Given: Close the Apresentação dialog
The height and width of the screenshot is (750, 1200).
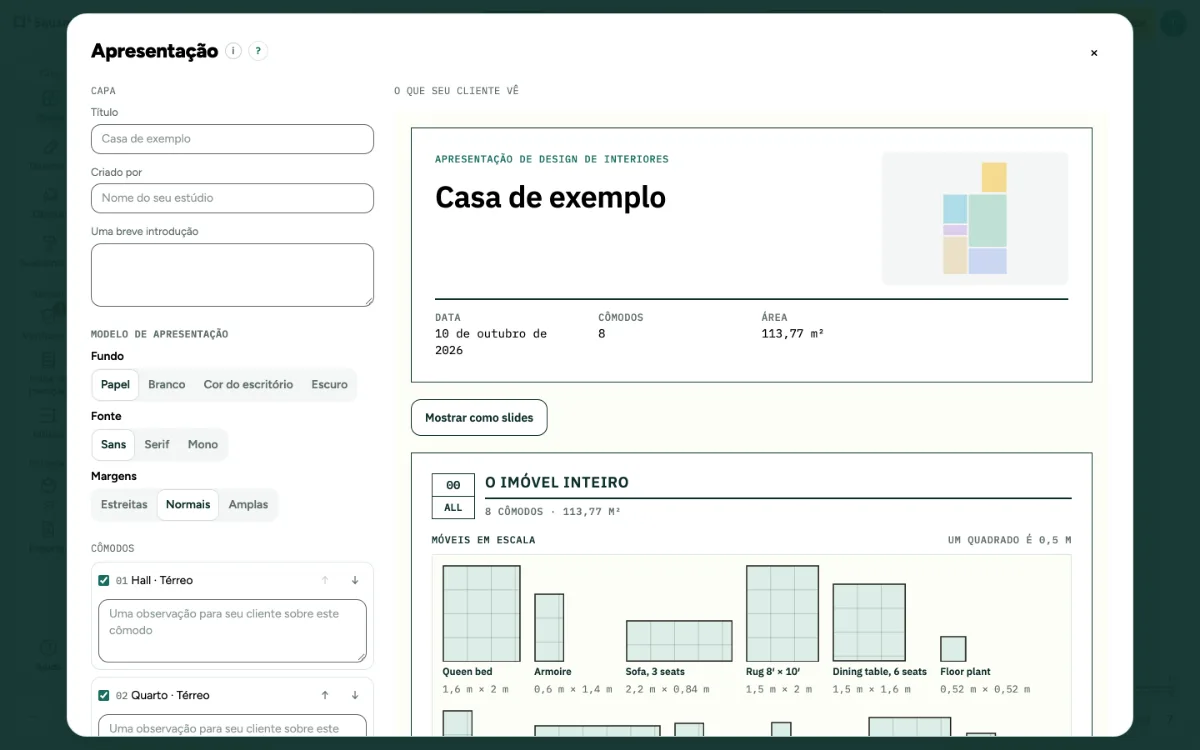Looking at the screenshot, I should tap(1094, 53).
